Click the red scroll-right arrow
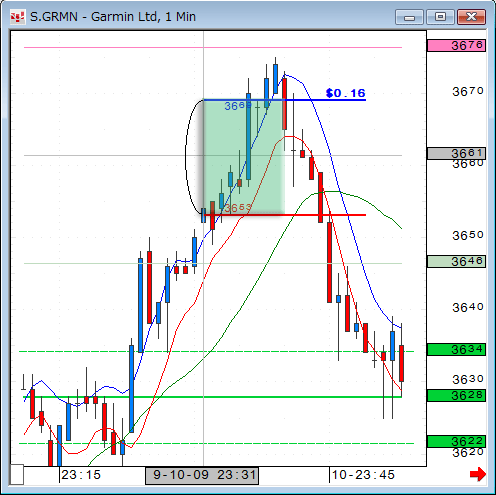 coord(477,474)
